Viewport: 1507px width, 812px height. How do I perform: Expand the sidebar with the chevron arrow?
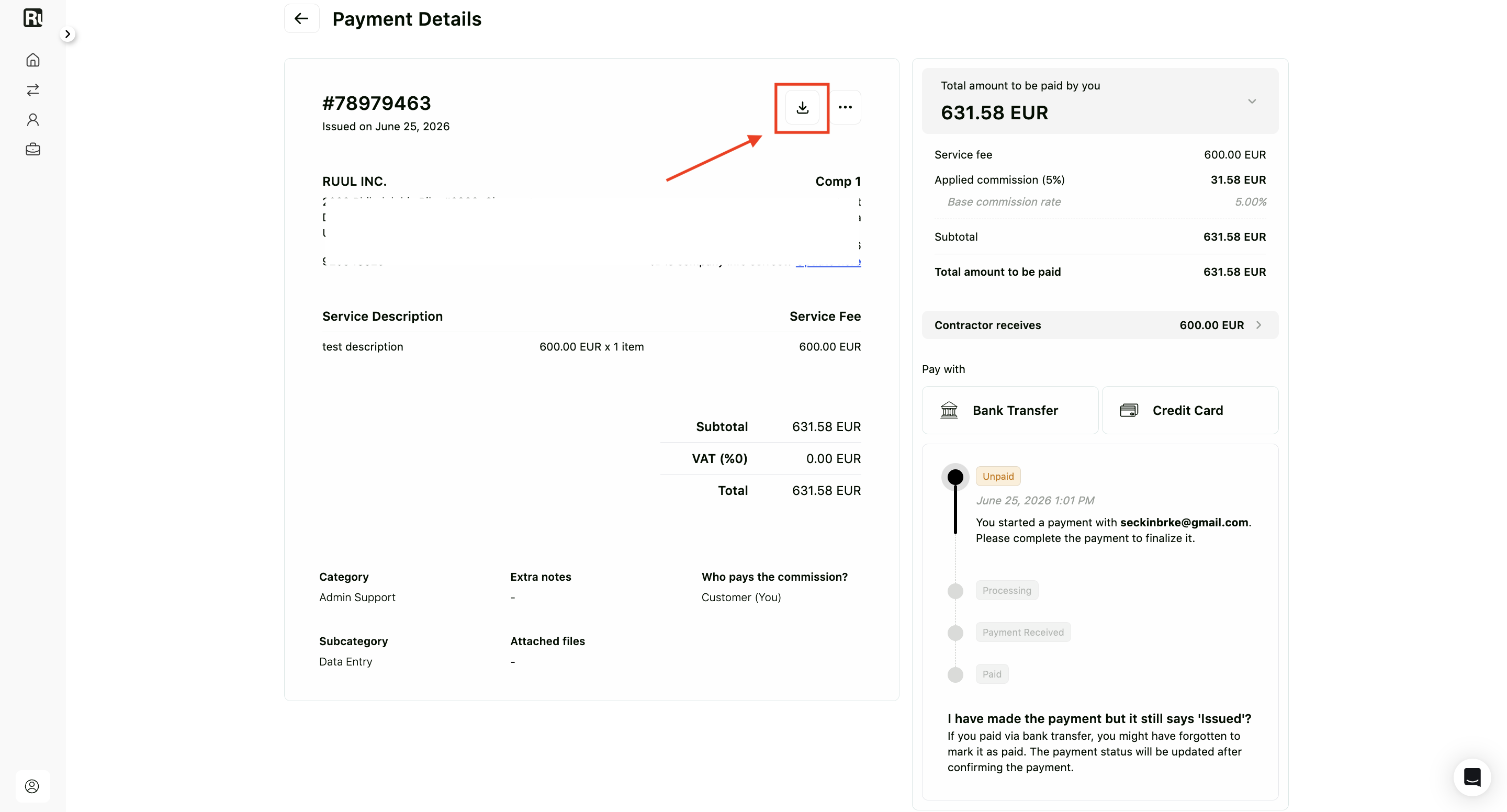point(68,34)
